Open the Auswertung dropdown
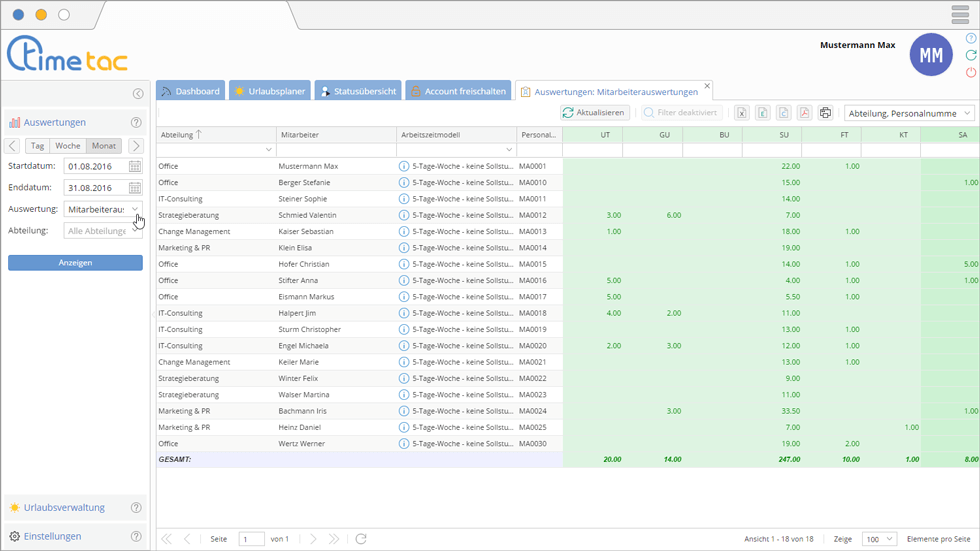 135,209
